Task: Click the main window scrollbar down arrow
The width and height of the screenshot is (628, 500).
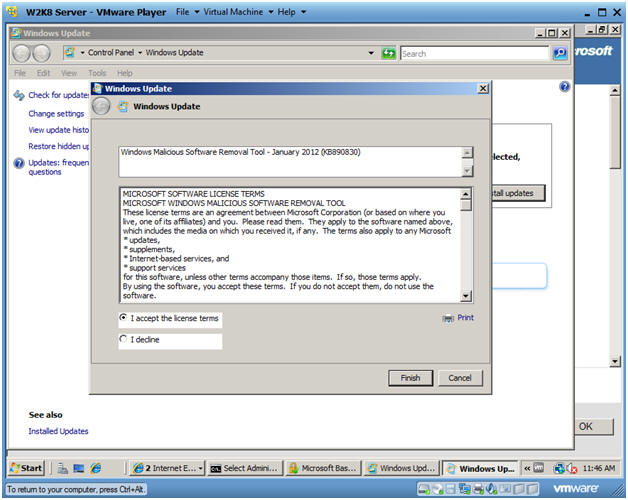Action: 615,361
